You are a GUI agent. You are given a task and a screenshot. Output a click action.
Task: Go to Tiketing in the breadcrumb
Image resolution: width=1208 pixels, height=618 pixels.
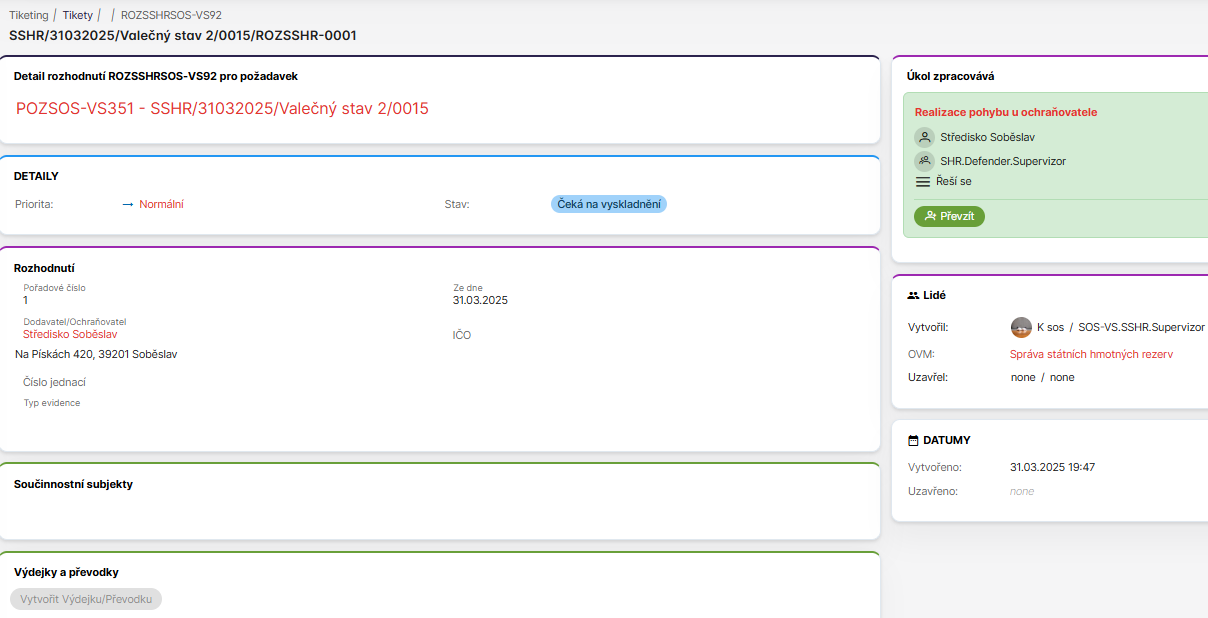(x=28, y=15)
